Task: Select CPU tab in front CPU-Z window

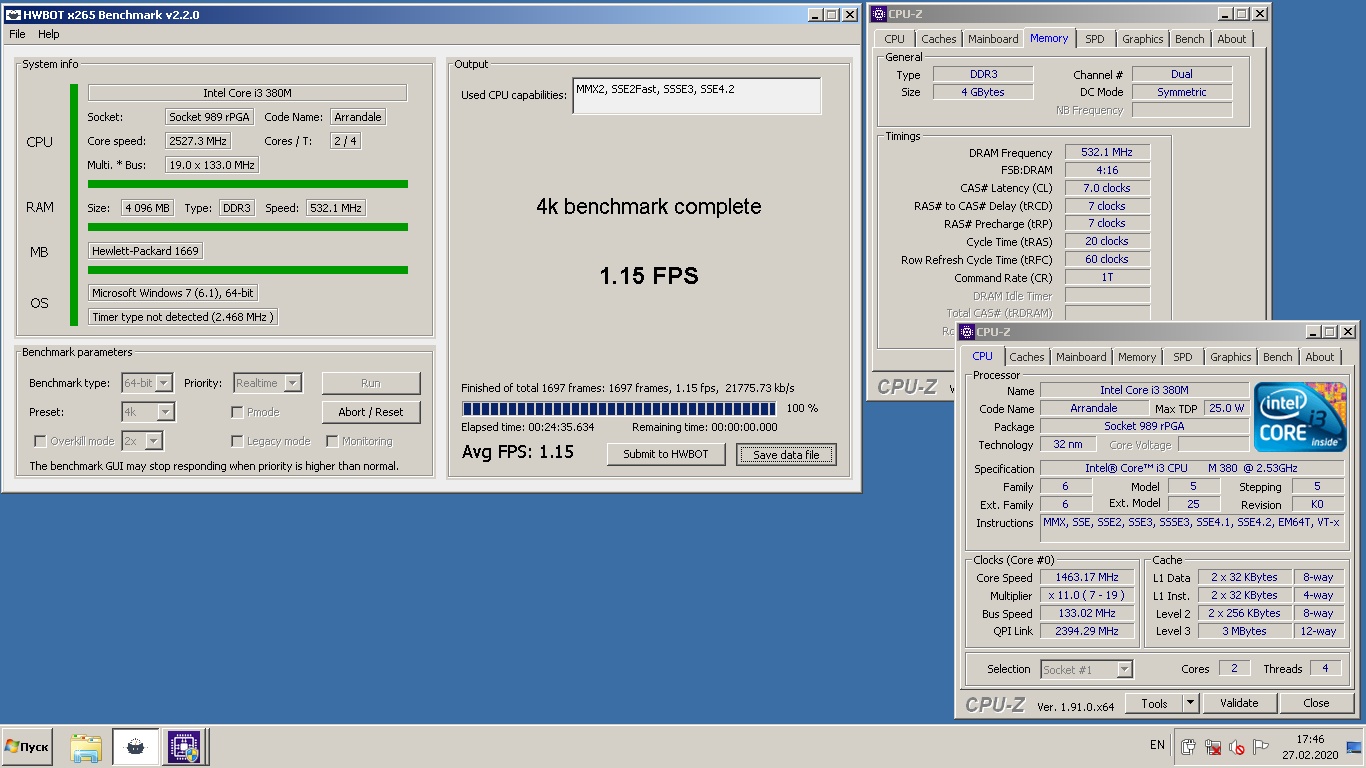Action: point(983,356)
